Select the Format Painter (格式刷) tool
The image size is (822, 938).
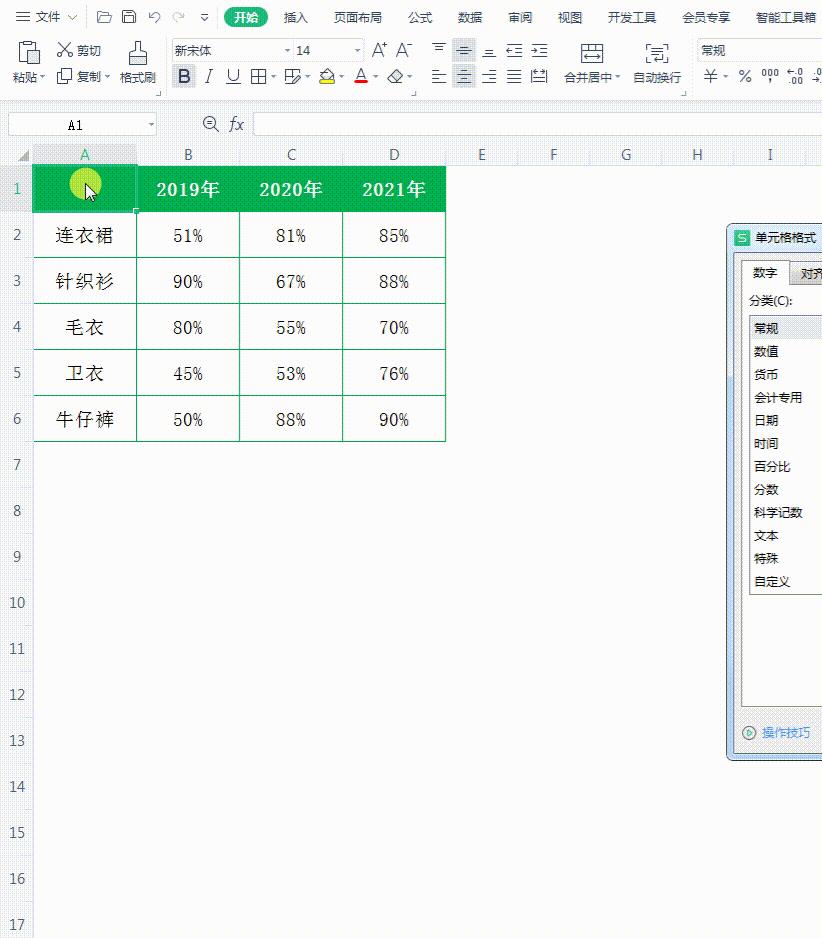[x=137, y=60]
